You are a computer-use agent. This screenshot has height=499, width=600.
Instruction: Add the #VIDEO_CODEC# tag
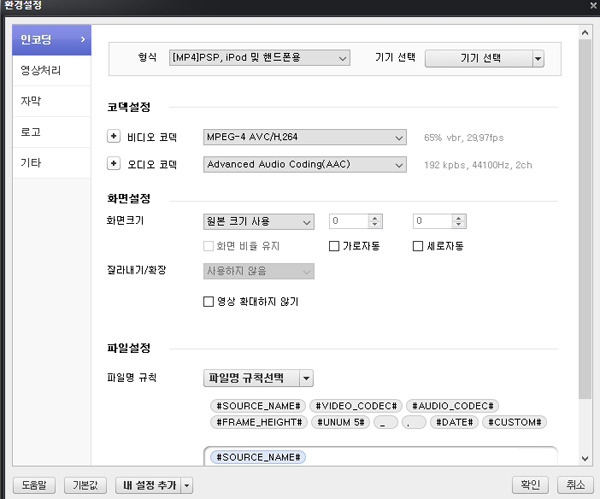click(x=356, y=406)
